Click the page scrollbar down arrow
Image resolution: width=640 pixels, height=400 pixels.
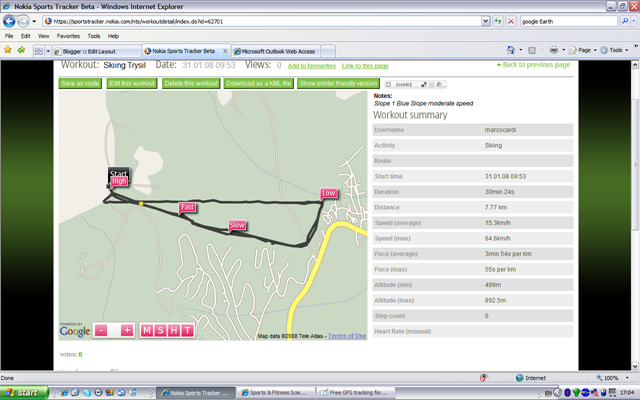(x=635, y=366)
